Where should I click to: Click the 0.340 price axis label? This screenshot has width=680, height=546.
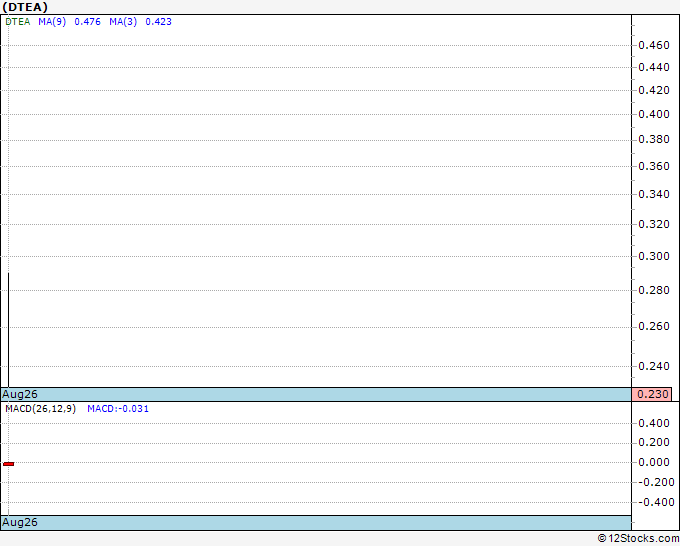[x=654, y=194]
